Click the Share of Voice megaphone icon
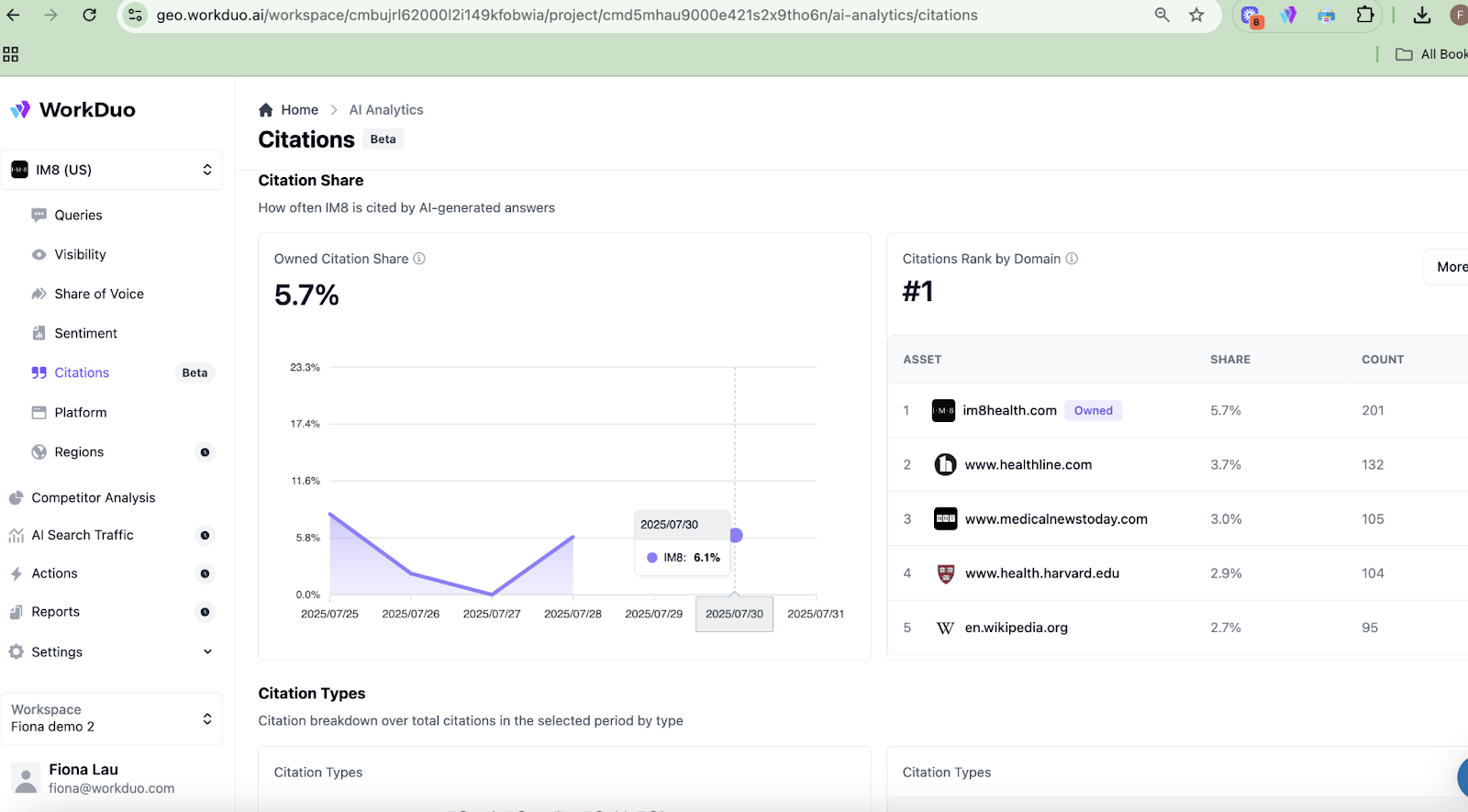This screenshot has width=1468, height=812. coord(39,294)
